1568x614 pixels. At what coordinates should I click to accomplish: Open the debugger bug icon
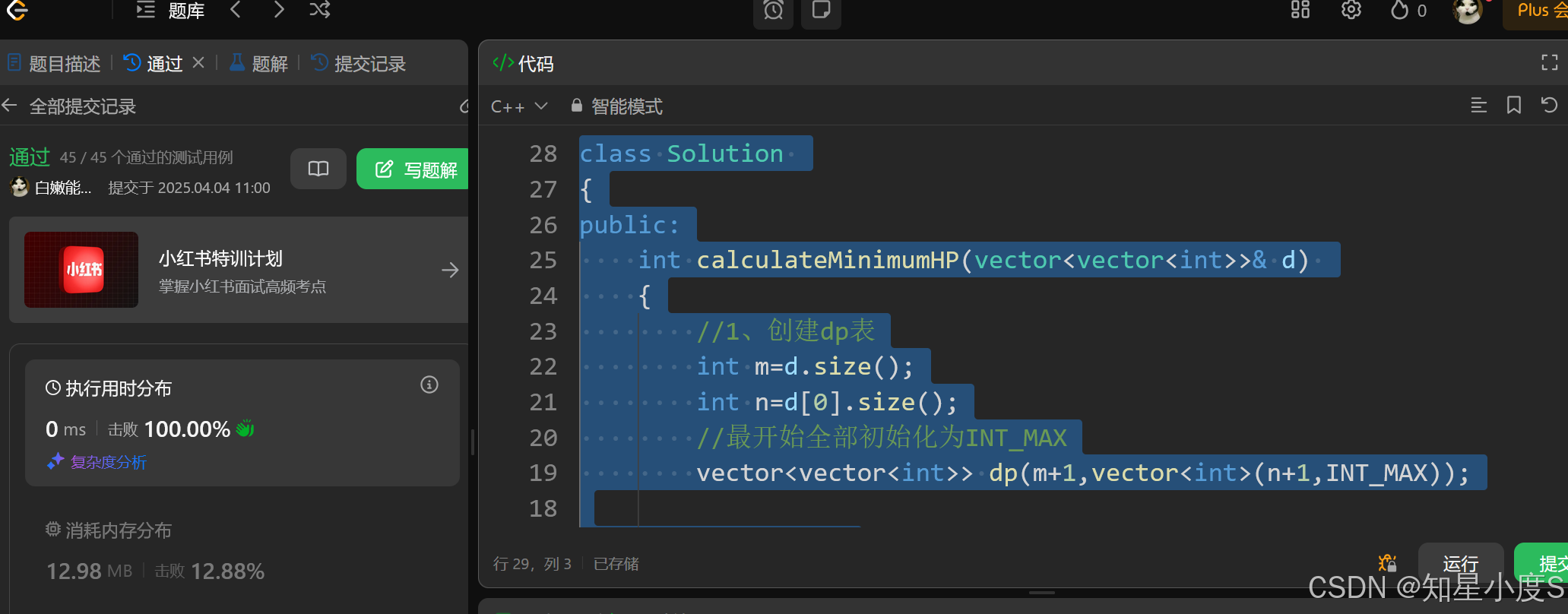click(1388, 563)
